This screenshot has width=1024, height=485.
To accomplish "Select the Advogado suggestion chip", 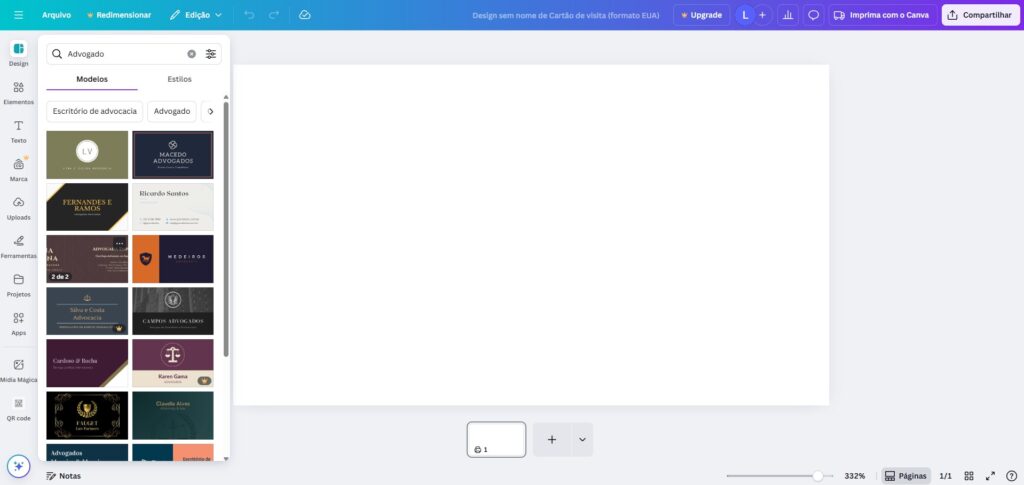I will click(x=172, y=112).
